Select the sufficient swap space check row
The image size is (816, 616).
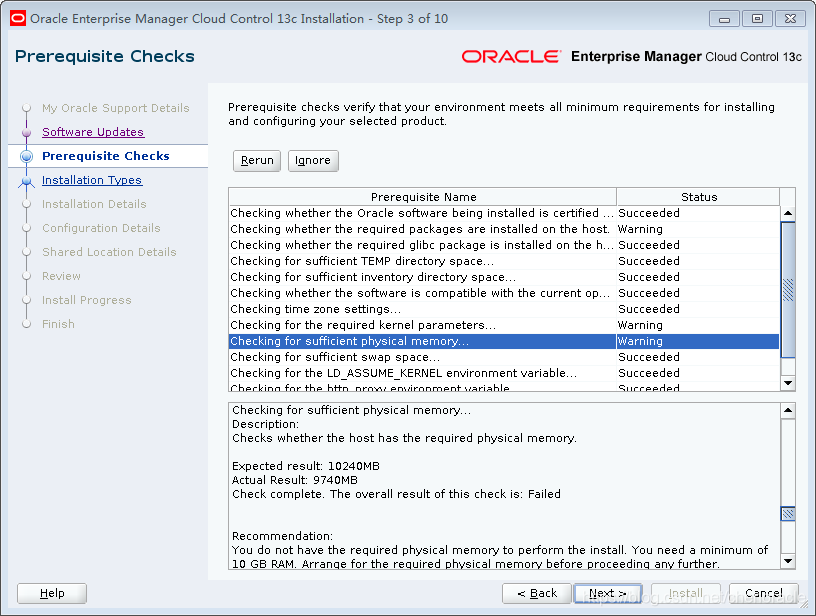pos(504,357)
